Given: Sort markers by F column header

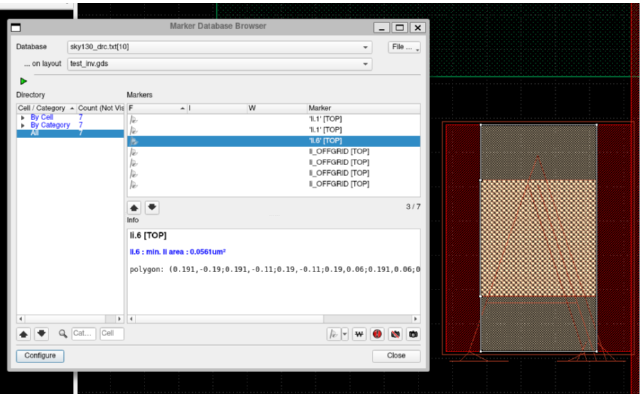Looking at the screenshot, I should pyautogui.click(x=157, y=108).
